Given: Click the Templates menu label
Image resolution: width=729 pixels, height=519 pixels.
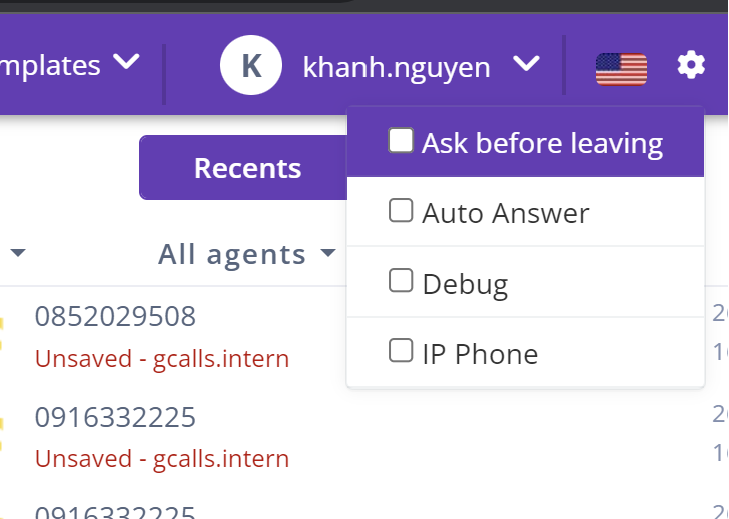Looking at the screenshot, I should 50,66.
